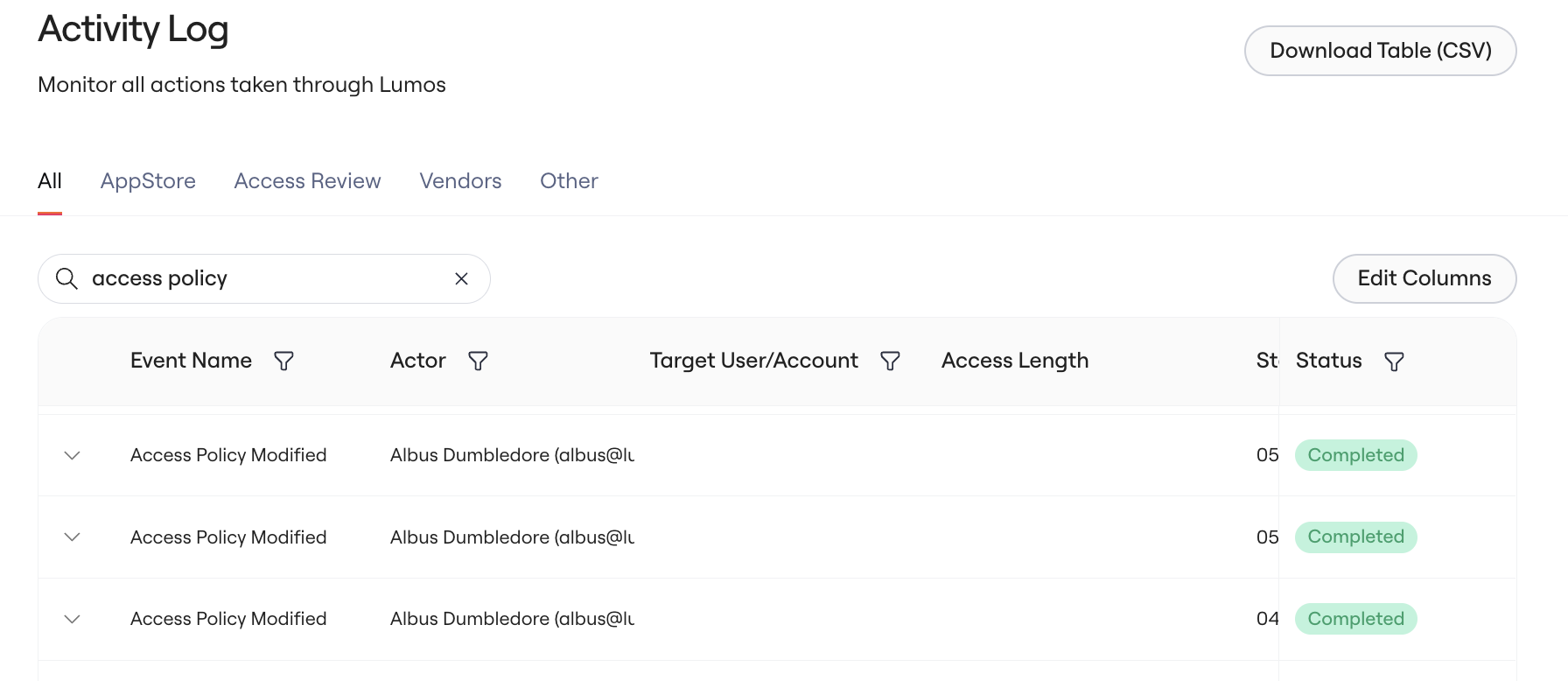Open the Vendors tab
Image resolution: width=1568 pixels, height=681 pixels.
(x=460, y=181)
